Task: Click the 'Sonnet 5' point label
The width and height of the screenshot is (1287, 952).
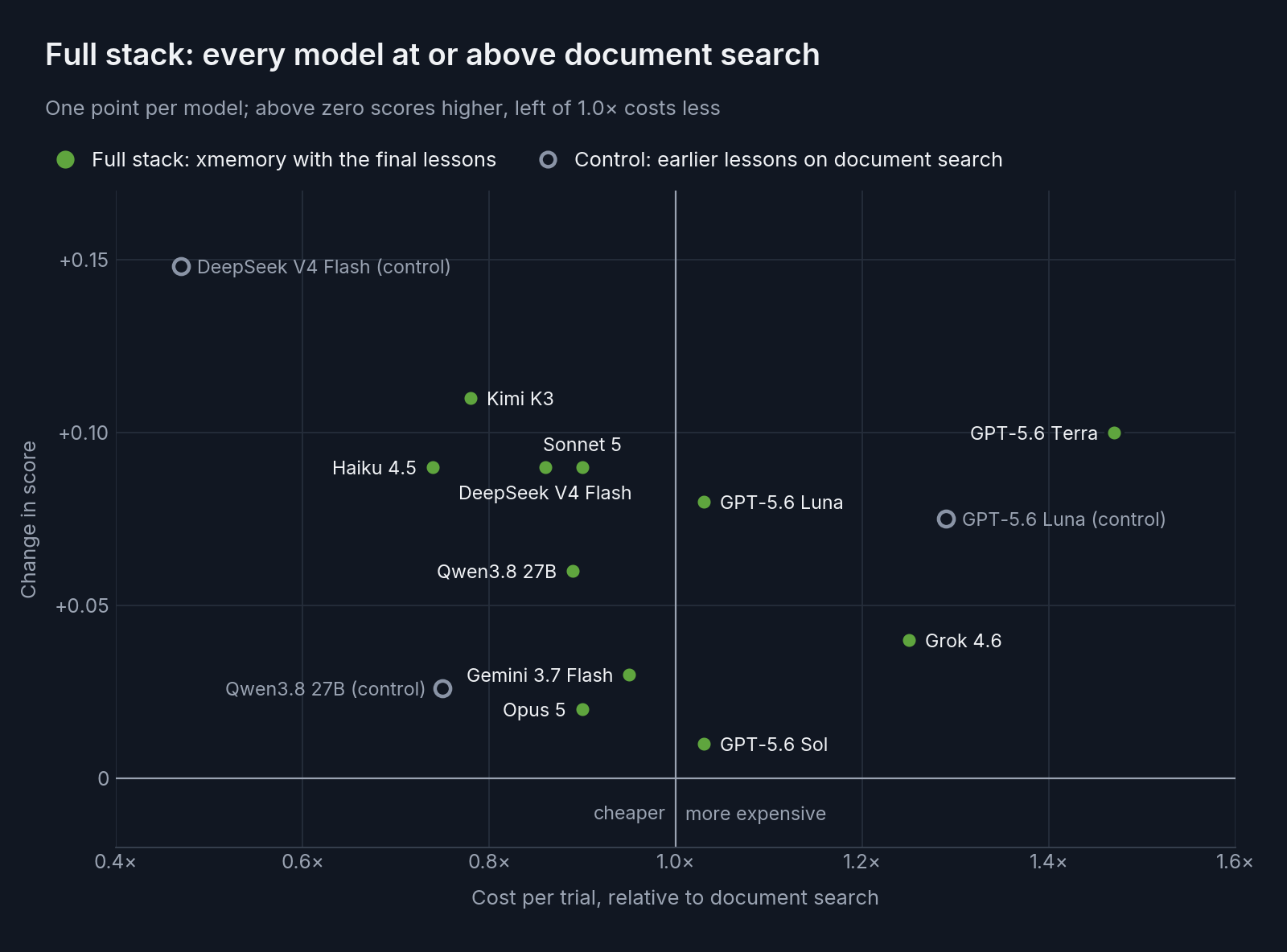Action: click(582, 445)
